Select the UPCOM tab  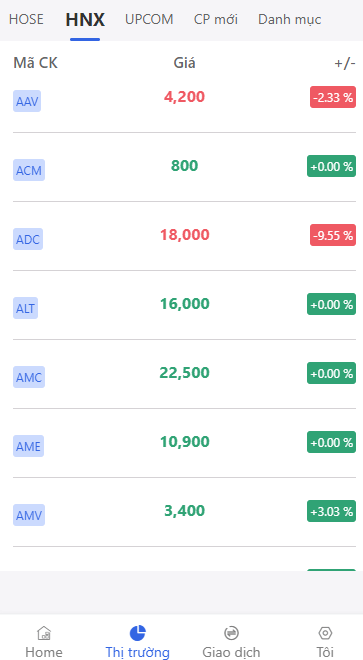pyautogui.click(x=149, y=19)
